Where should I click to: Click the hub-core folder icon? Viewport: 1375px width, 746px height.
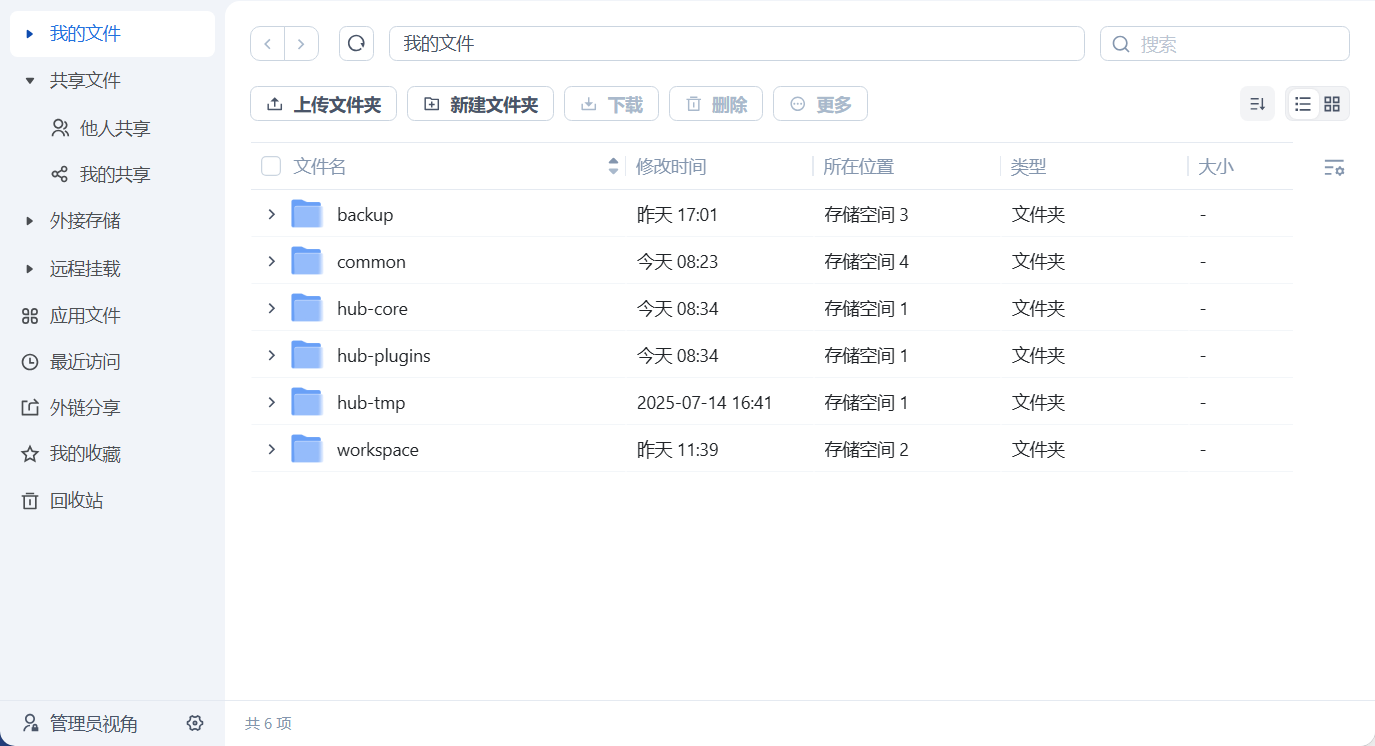click(306, 308)
